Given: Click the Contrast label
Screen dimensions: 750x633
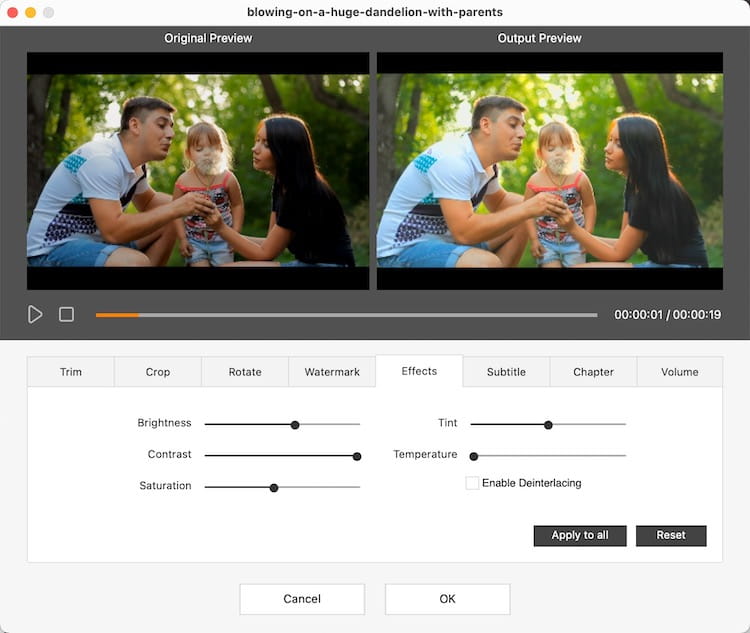Looking at the screenshot, I should [169, 454].
